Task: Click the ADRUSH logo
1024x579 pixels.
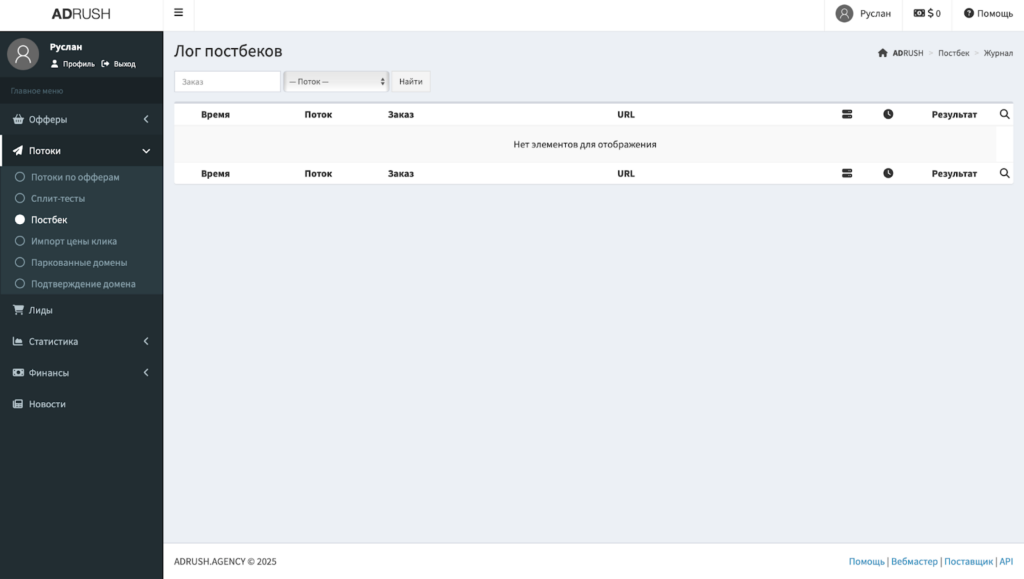Action: point(81,14)
